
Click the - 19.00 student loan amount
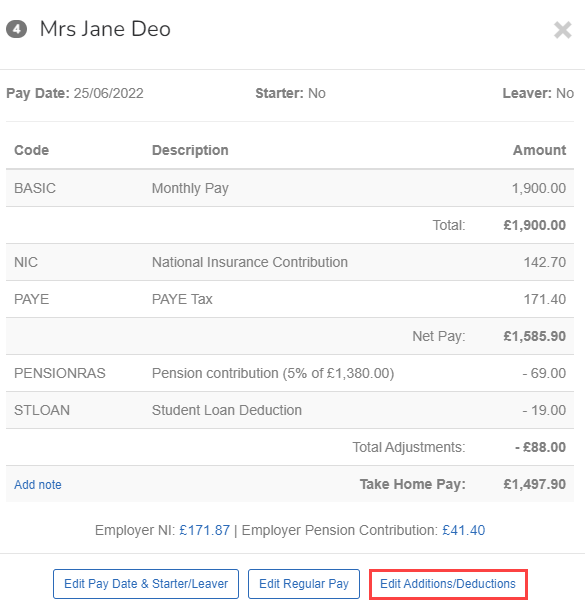[544, 410]
